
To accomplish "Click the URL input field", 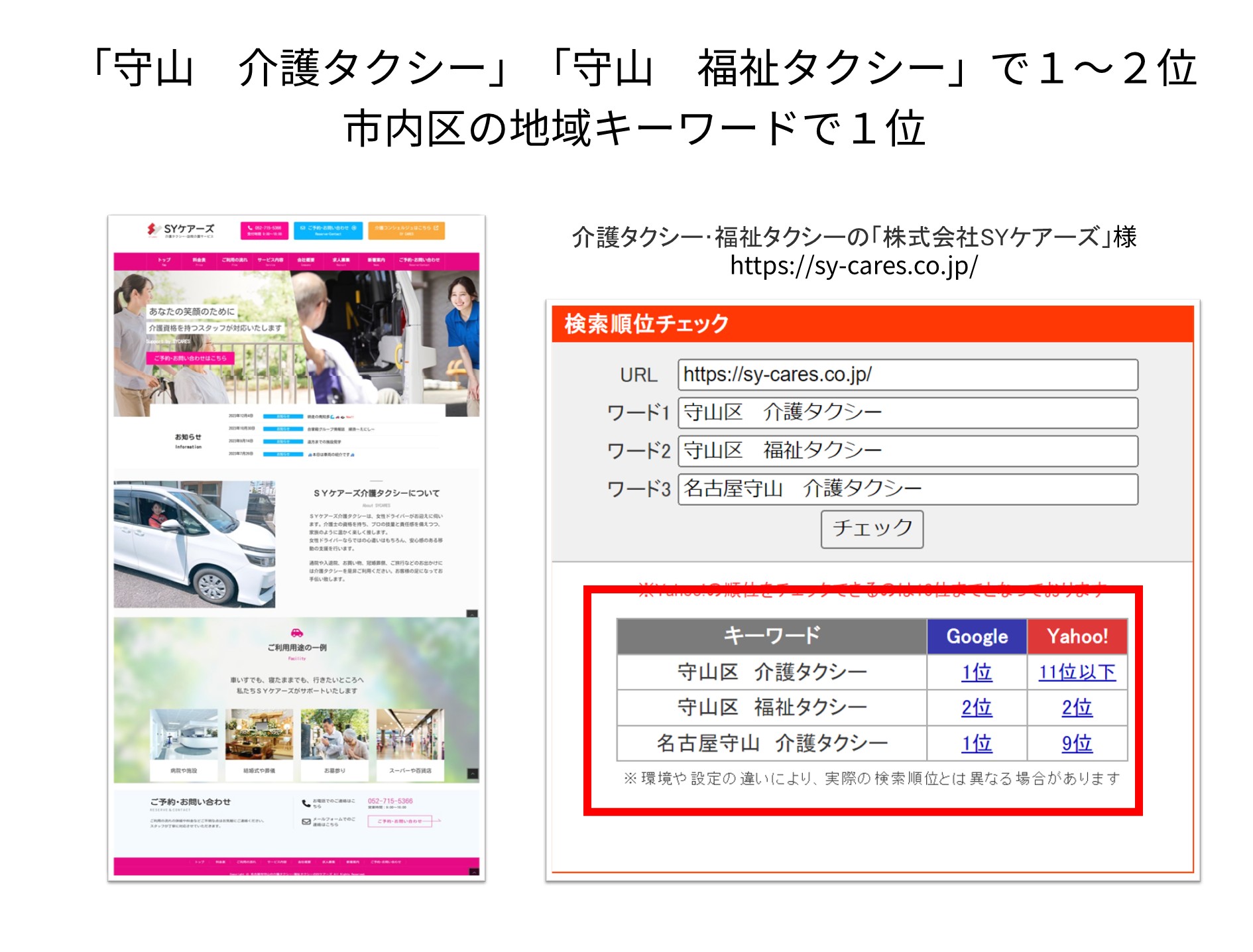I will coord(907,375).
